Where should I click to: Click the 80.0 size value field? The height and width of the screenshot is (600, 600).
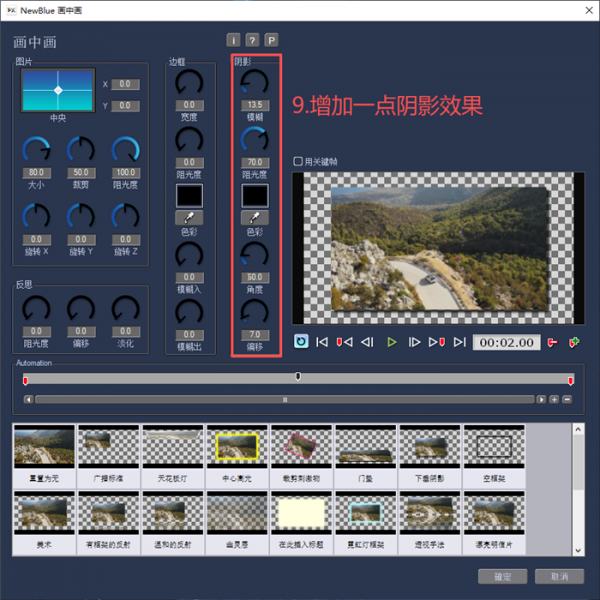[x=36, y=173]
